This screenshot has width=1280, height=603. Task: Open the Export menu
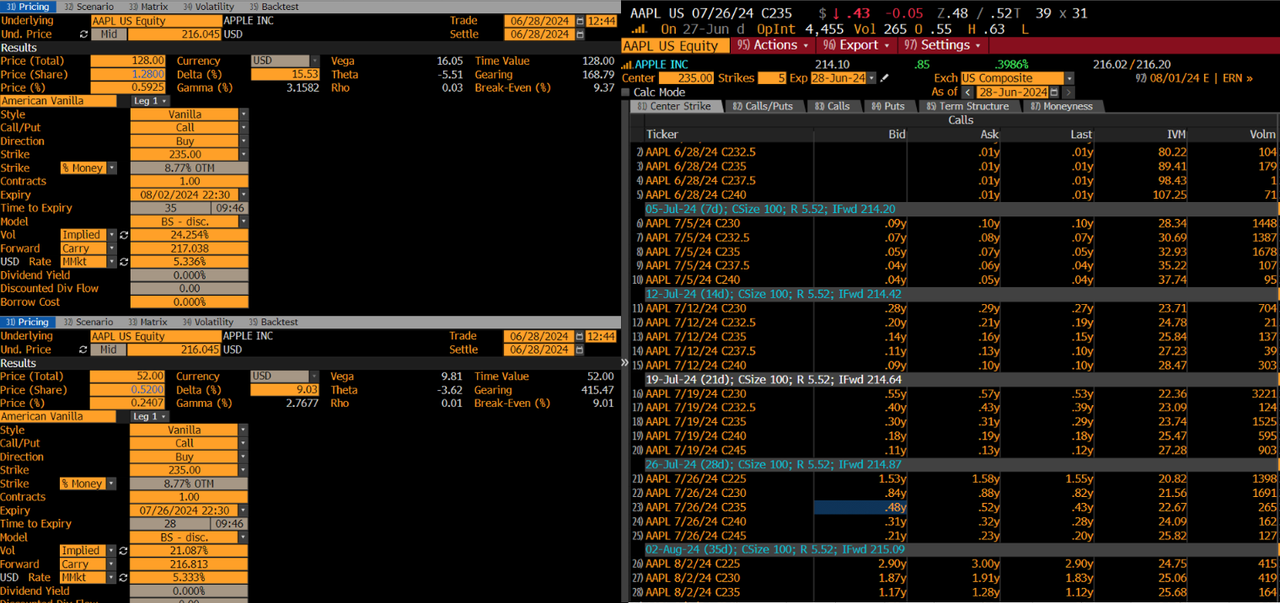pyautogui.click(x=857, y=45)
